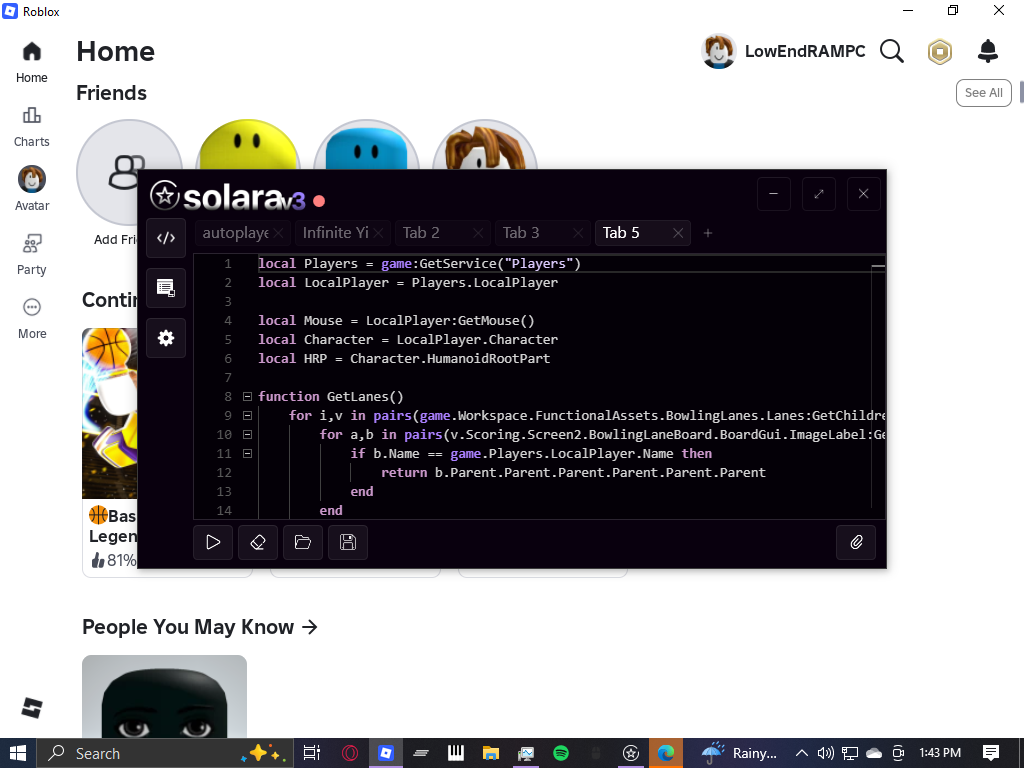The image size is (1024, 768).
Task: Open Party in Roblox sidebar
Action: 31,255
